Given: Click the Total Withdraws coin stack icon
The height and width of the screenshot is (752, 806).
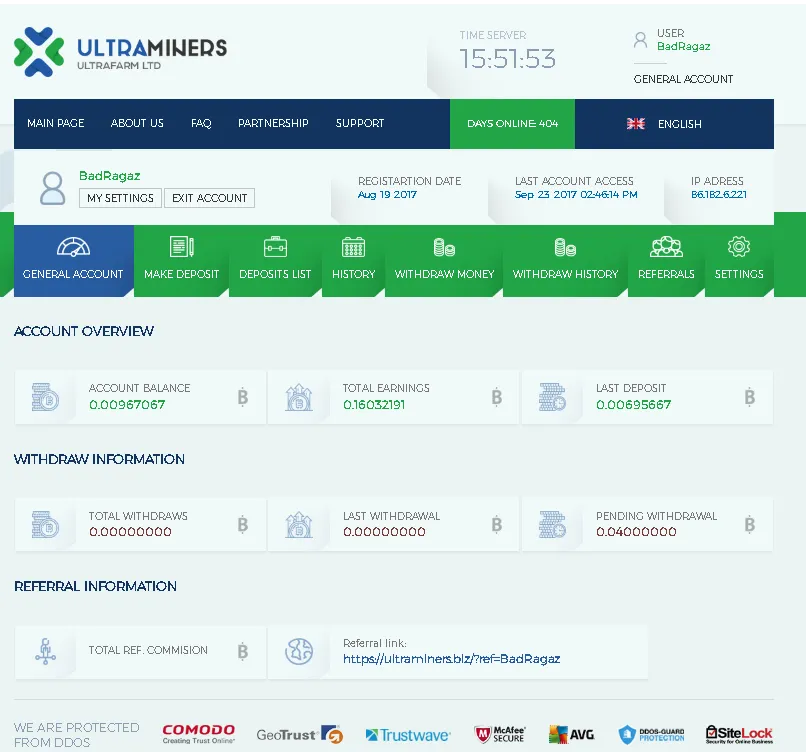Looking at the screenshot, I should 45,524.
